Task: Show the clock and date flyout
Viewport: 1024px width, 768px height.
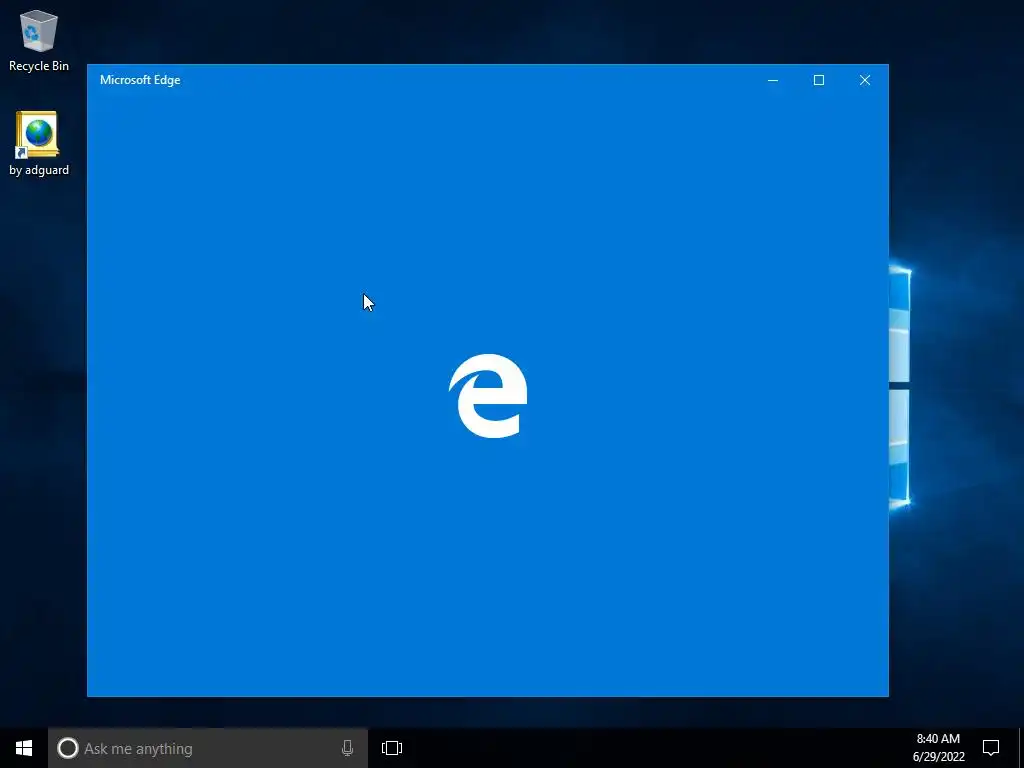Action: tap(938, 748)
